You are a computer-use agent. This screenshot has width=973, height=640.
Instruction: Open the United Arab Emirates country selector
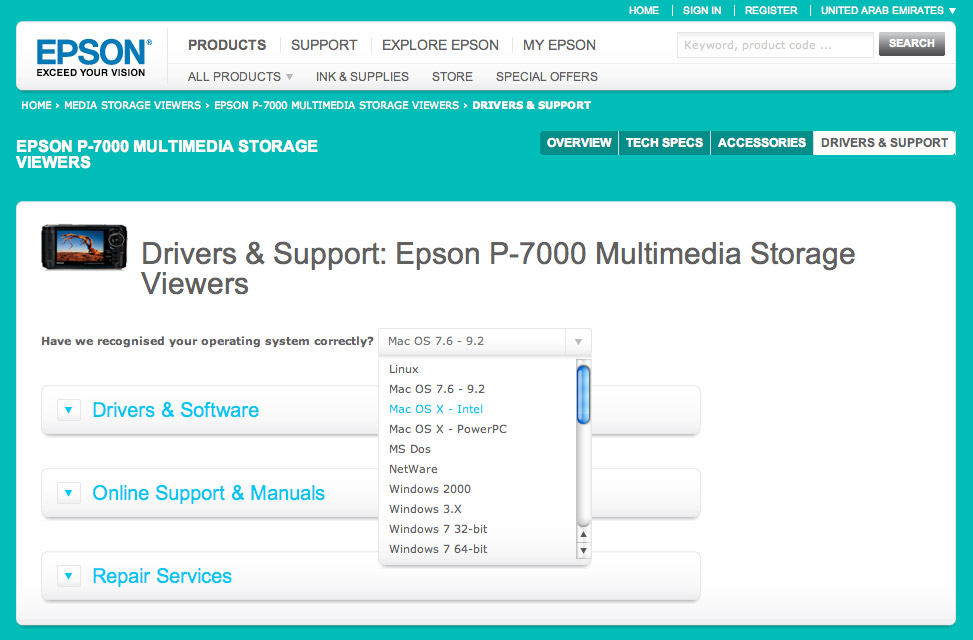[888, 11]
